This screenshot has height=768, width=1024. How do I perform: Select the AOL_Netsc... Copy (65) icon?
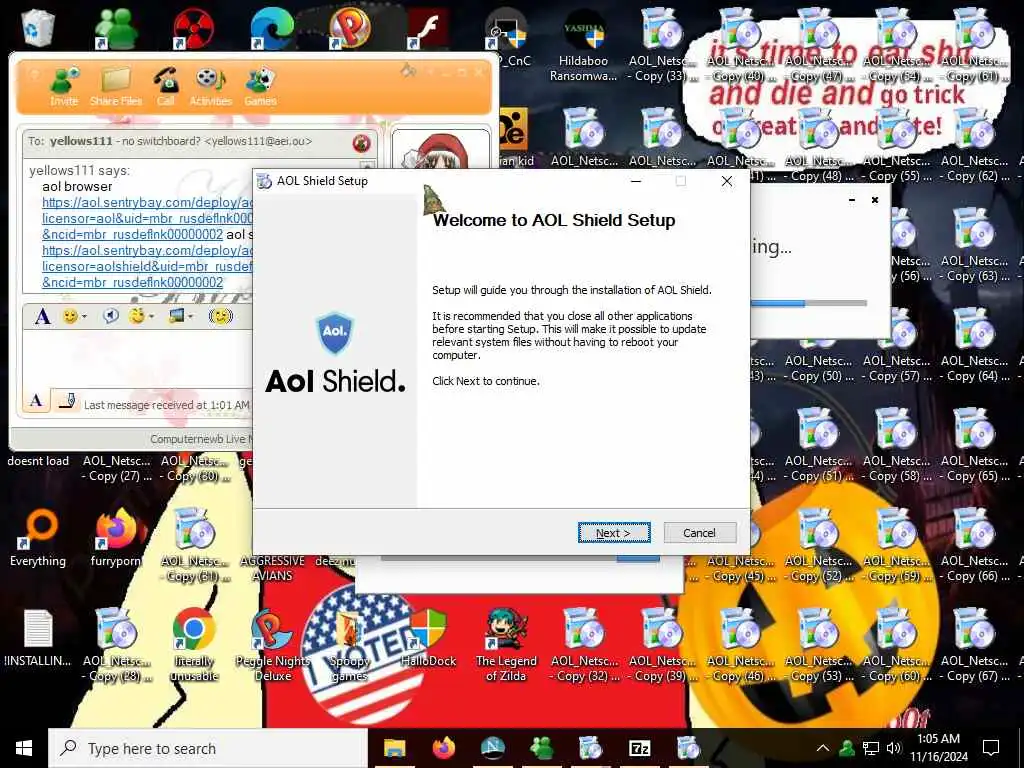(x=974, y=445)
